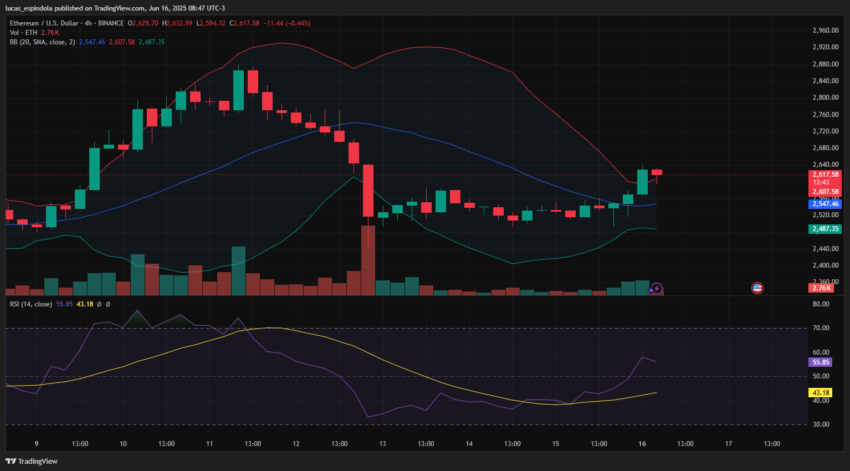850x471 pixels.
Task: Click the blue 2,547.46 value in BB legend
Action: (x=92, y=42)
